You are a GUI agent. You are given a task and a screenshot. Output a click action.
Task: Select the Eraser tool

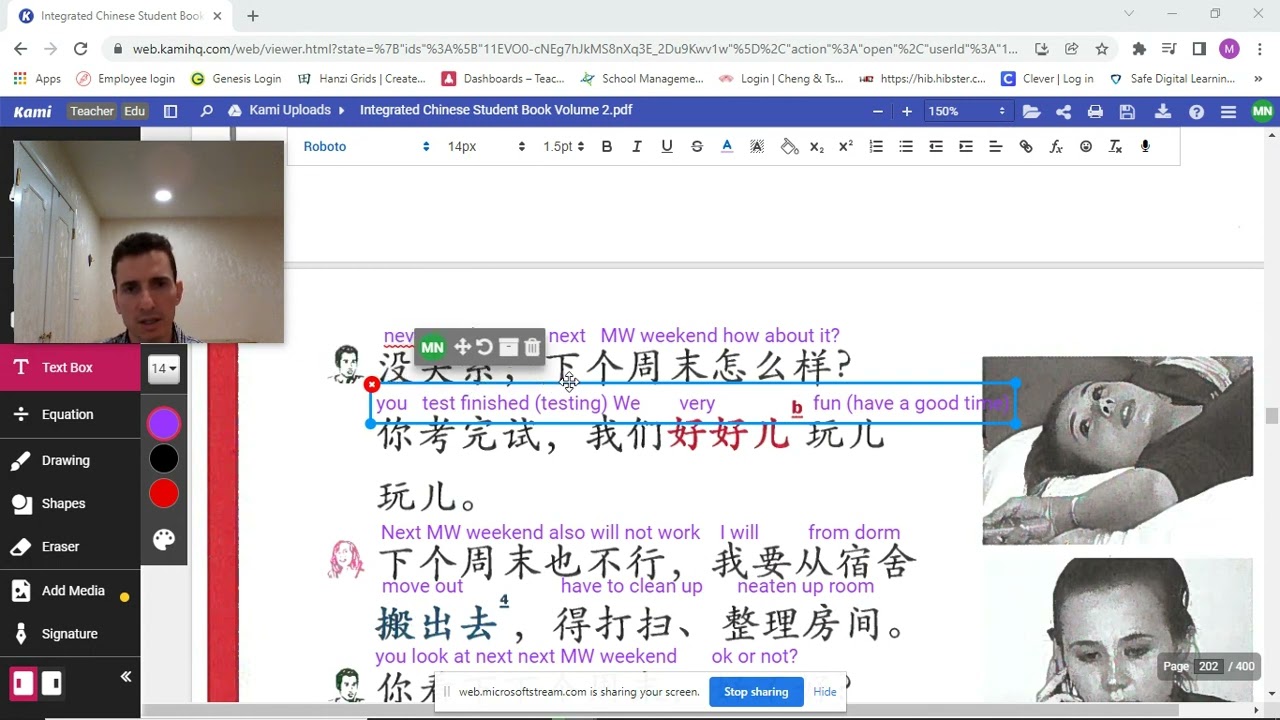coord(70,547)
